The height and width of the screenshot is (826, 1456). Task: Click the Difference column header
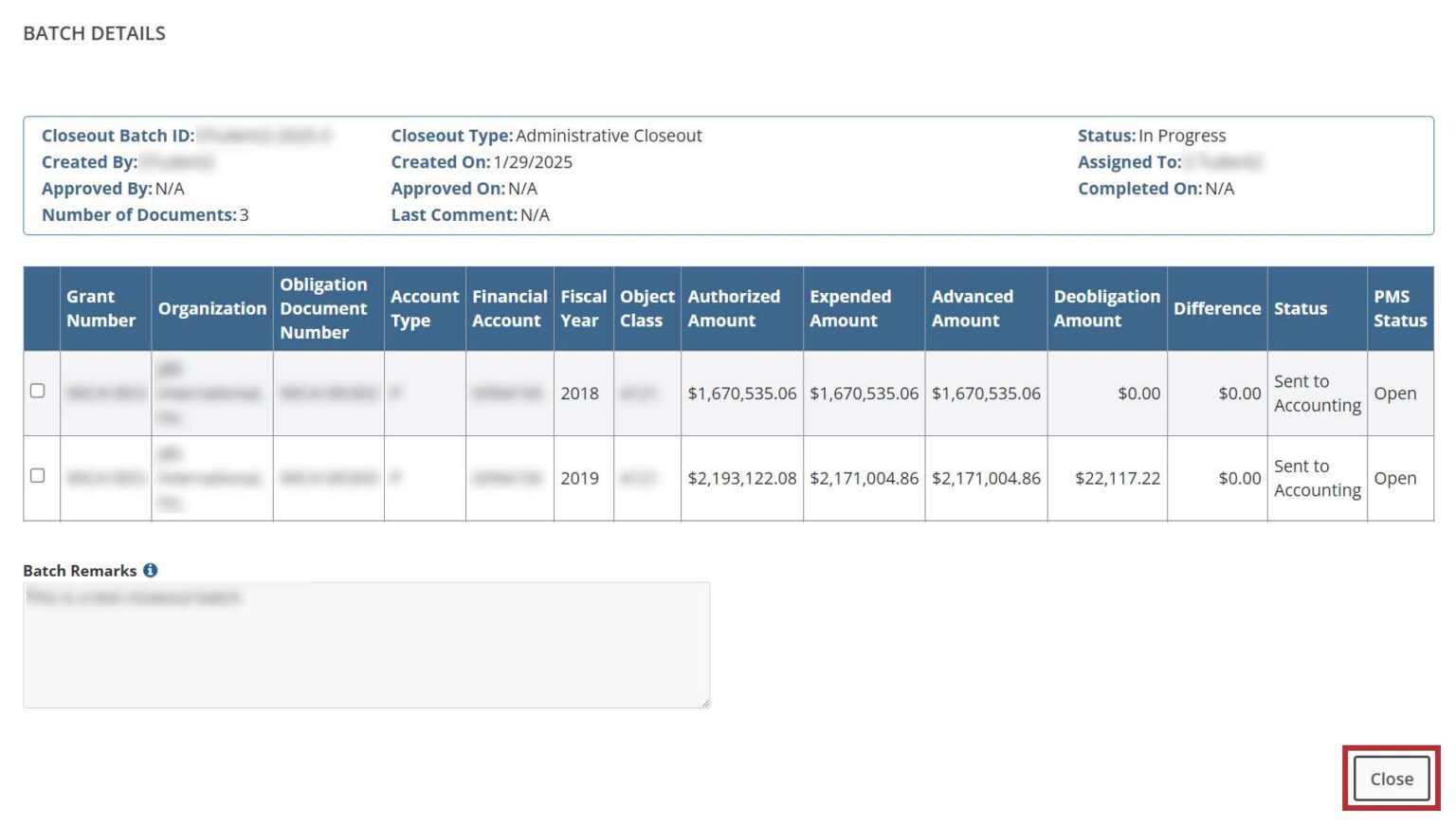click(x=1216, y=308)
